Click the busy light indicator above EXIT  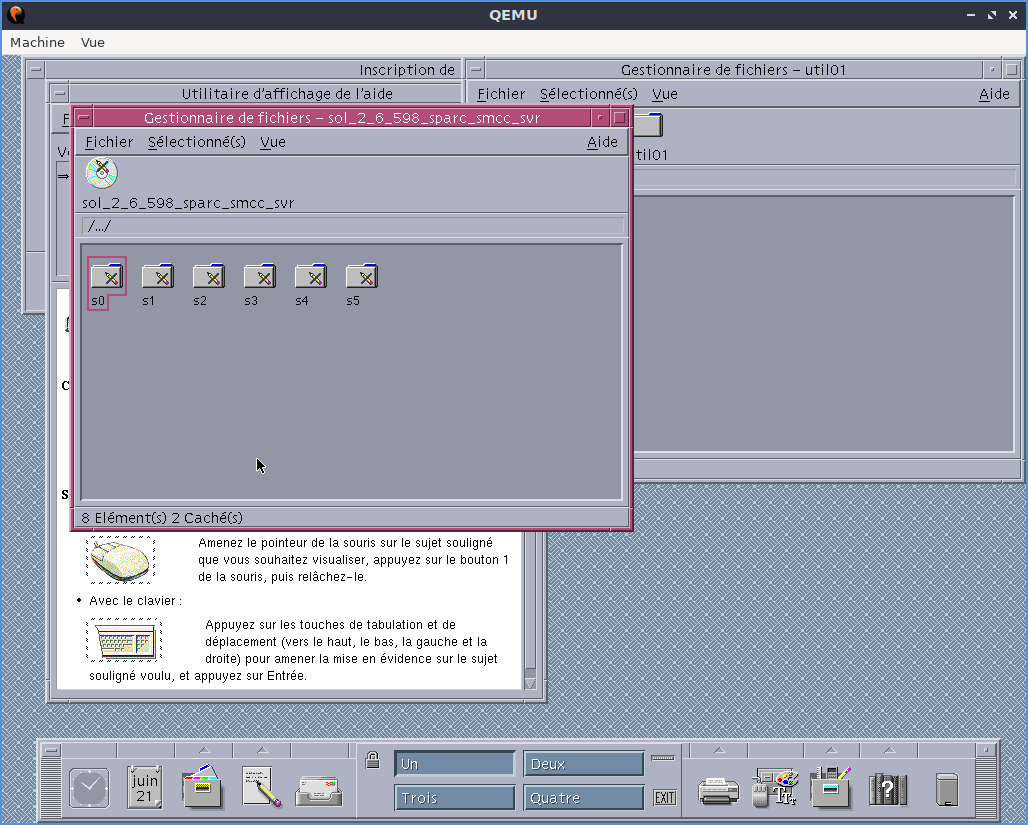663,758
